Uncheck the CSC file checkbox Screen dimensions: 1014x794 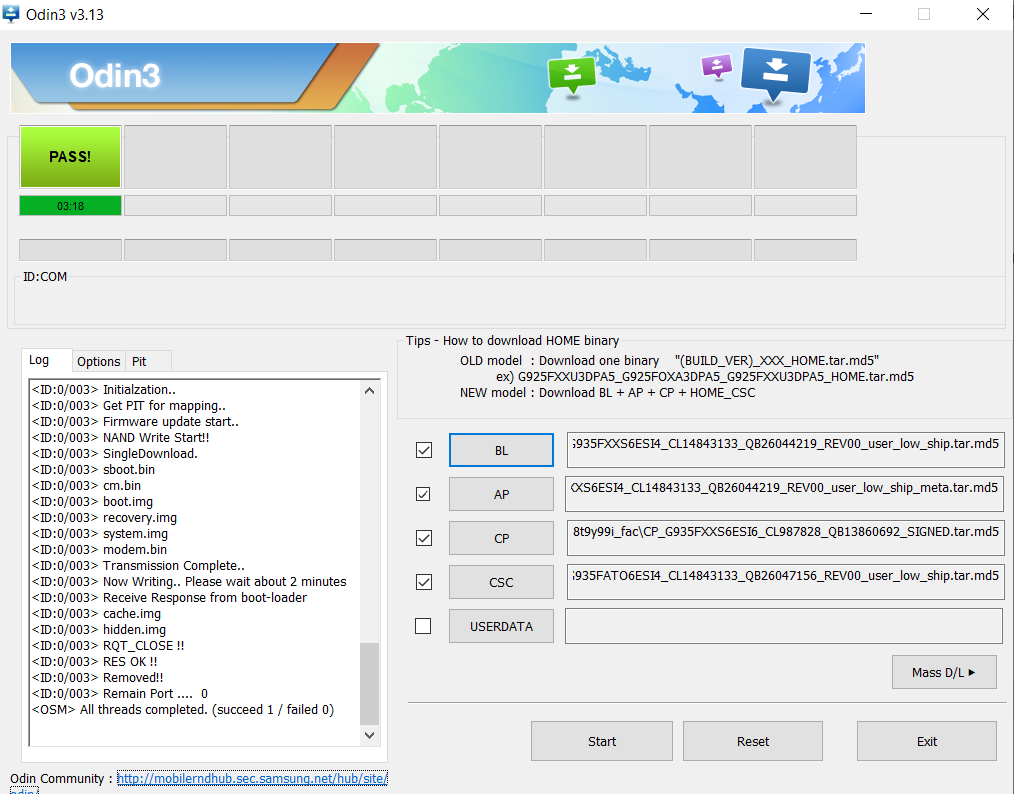pyautogui.click(x=424, y=582)
